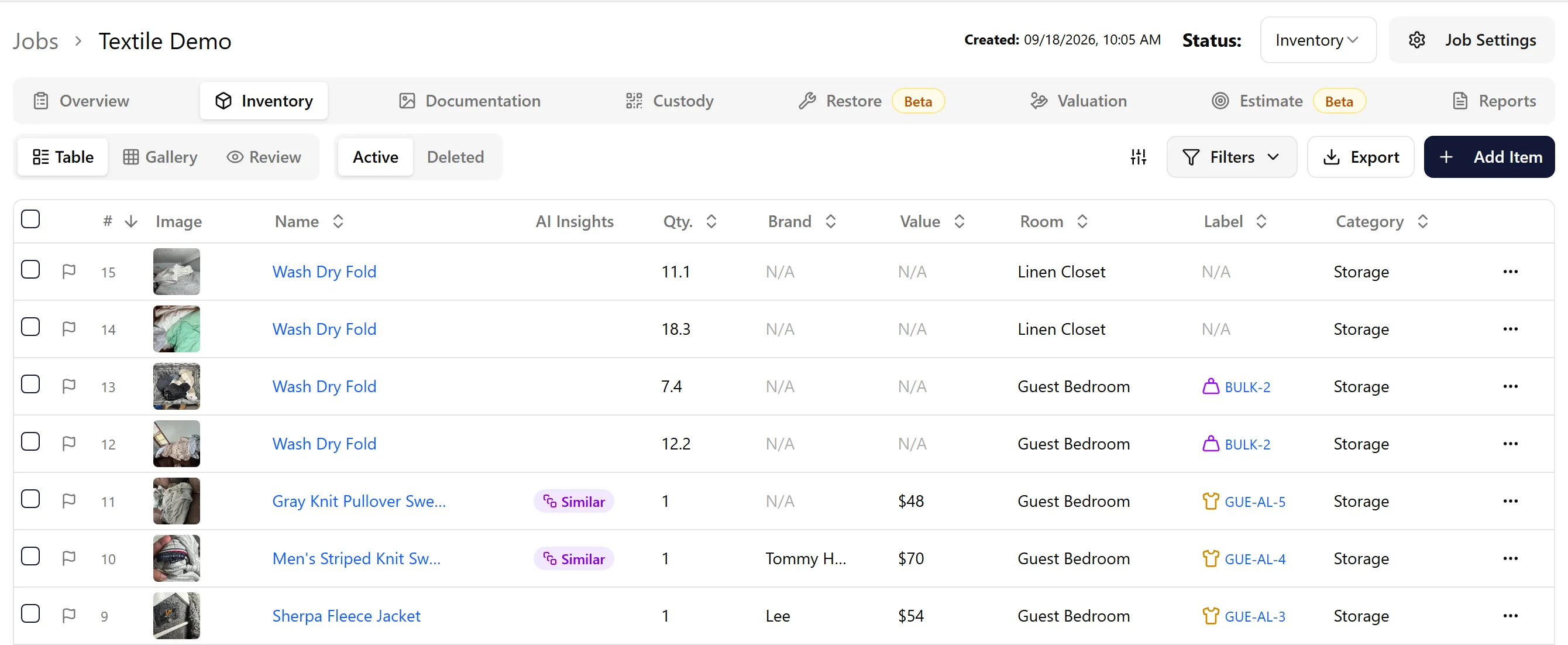Click the BULK-2 label in row 13
Image resolution: width=1568 pixels, height=645 pixels.
(x=1236, y=387)
